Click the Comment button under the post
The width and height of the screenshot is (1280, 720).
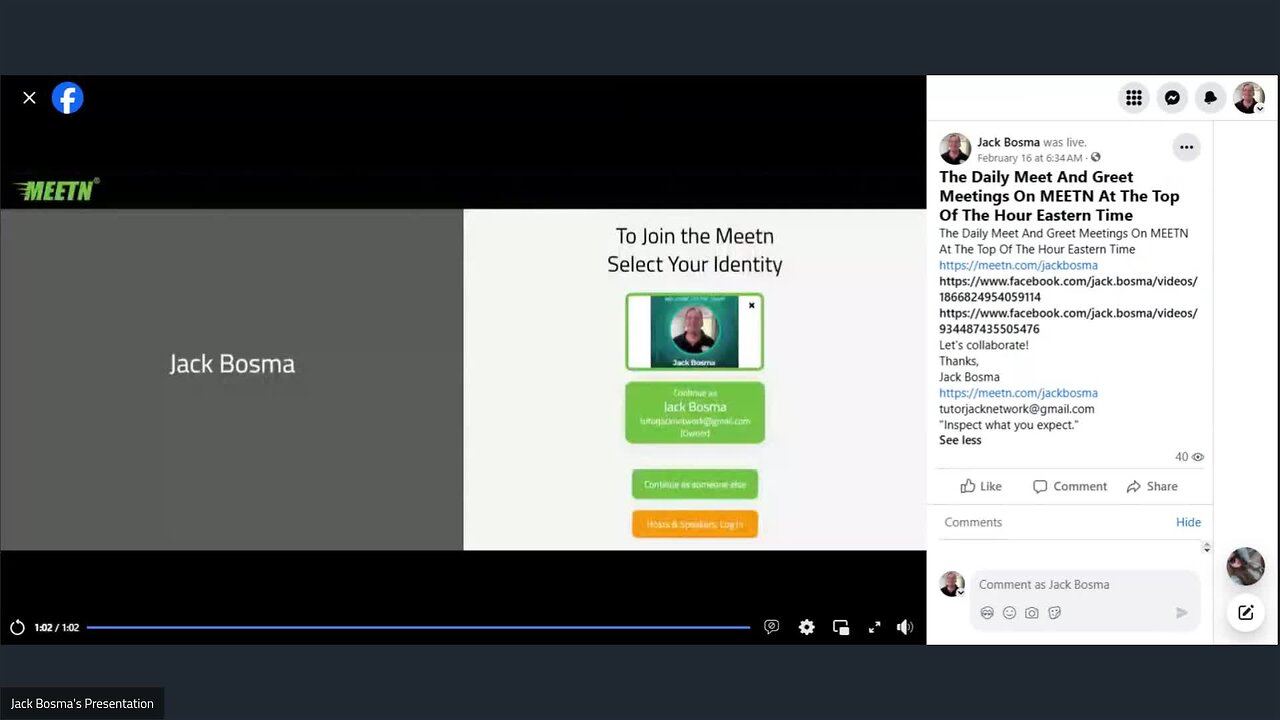click(1070, 486)
